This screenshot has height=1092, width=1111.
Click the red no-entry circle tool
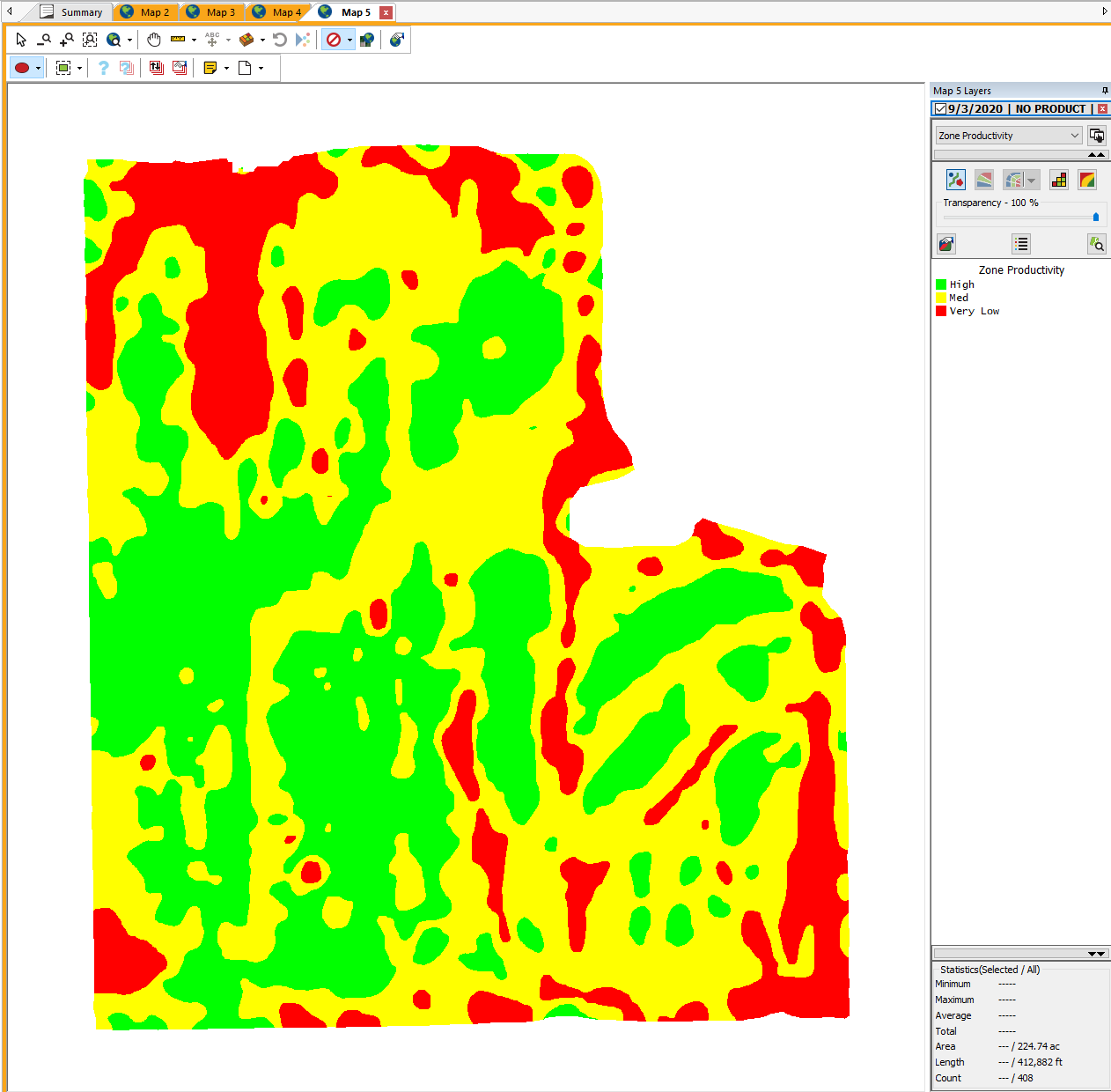point(334,40)
